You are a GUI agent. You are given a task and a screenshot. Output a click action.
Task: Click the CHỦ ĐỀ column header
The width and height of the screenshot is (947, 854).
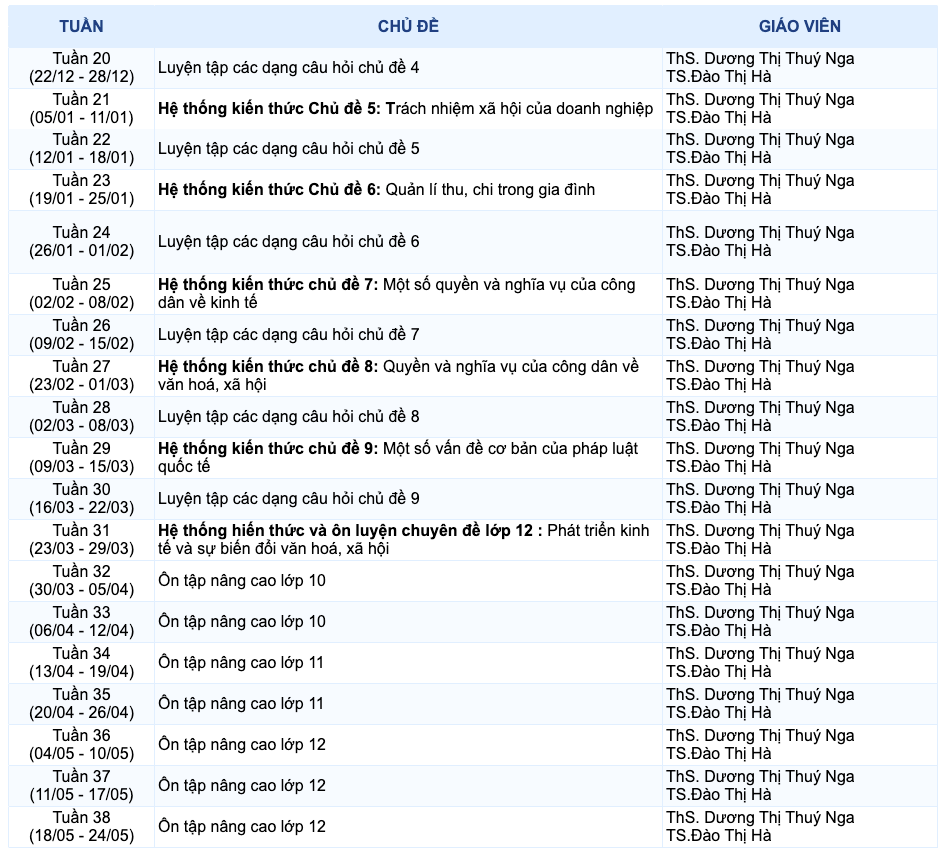pos(408,26)
